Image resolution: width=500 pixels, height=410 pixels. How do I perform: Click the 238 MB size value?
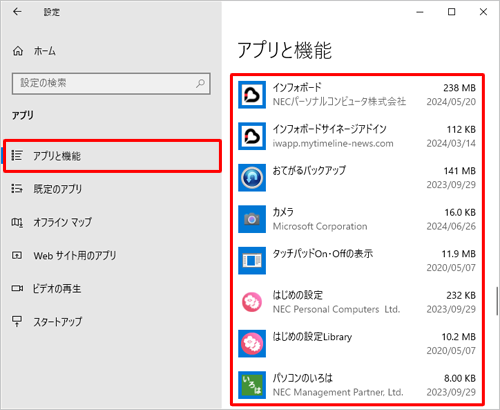click(459, 88)
